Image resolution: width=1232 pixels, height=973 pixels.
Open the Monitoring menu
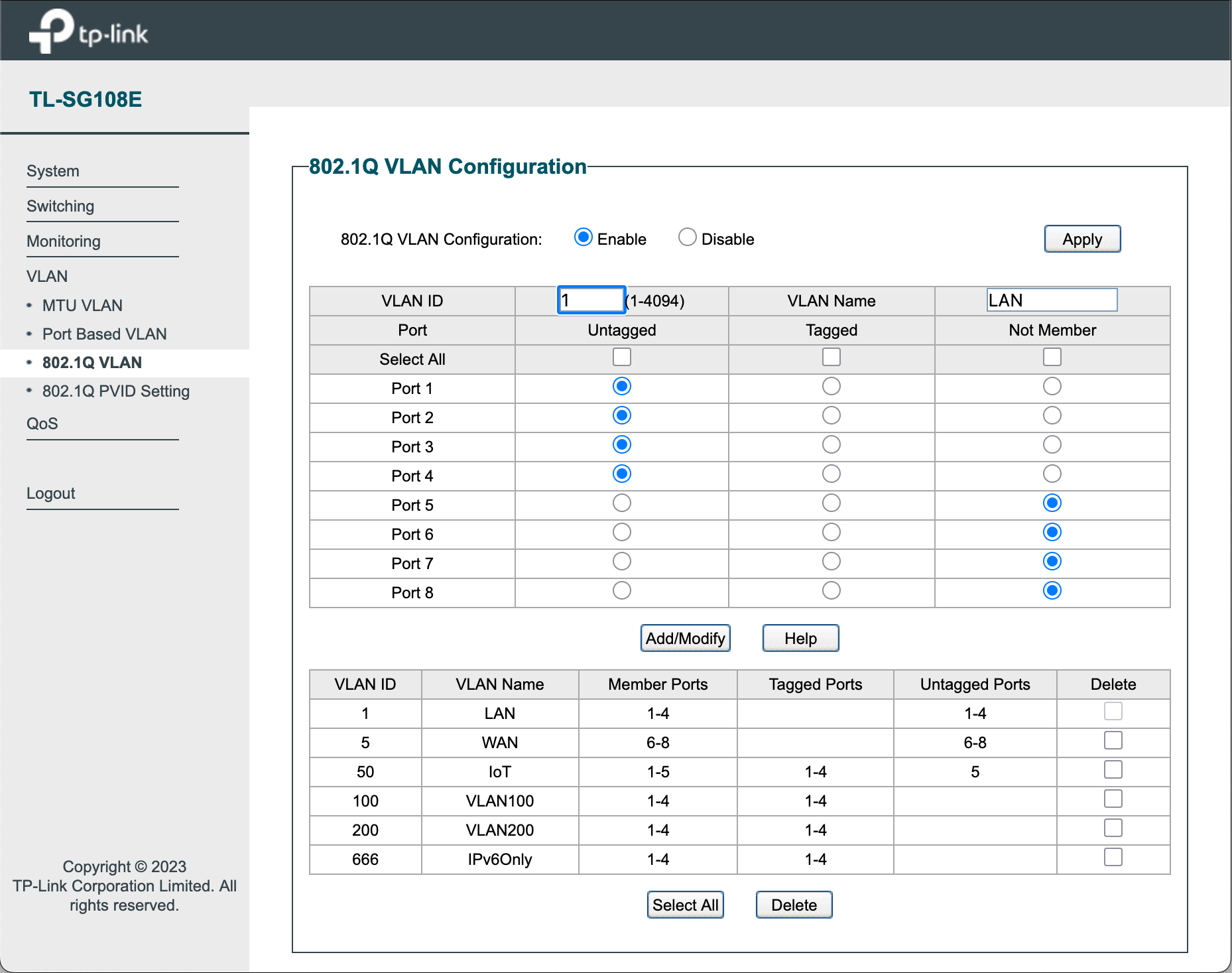64,241
